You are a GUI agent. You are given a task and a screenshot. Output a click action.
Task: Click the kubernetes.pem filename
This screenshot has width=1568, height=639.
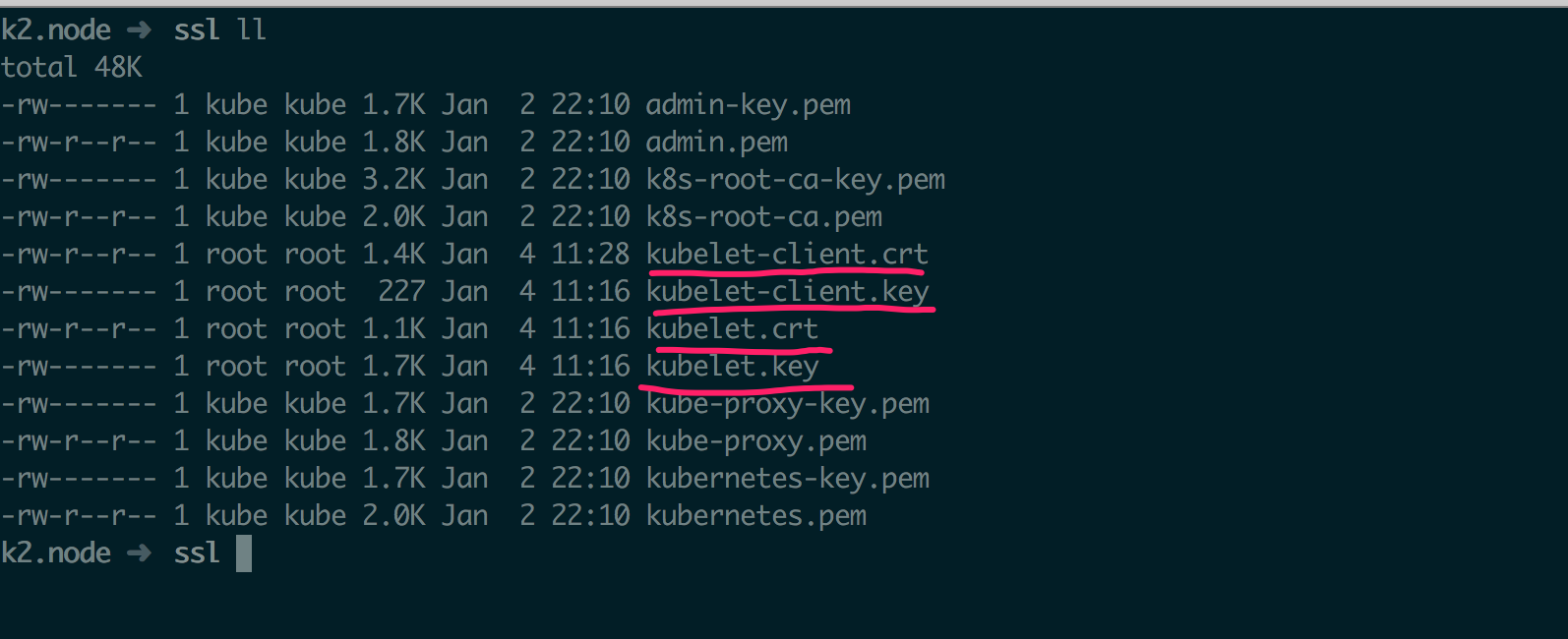(755, 516)
